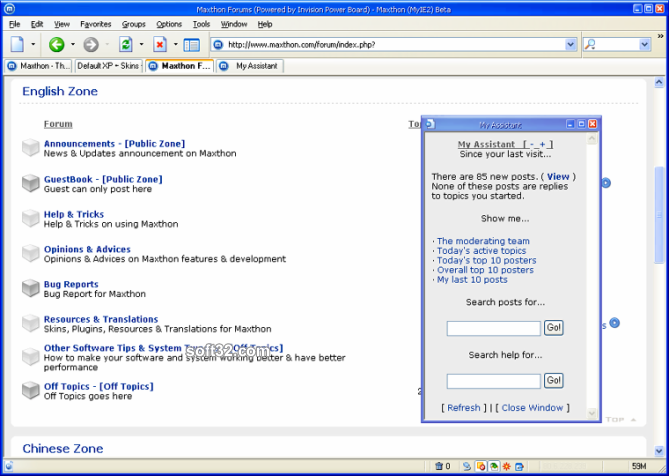Open the Stop button dropdown arrow
The width and height of the screenshot is (669, 476).
tap(175, 44)
